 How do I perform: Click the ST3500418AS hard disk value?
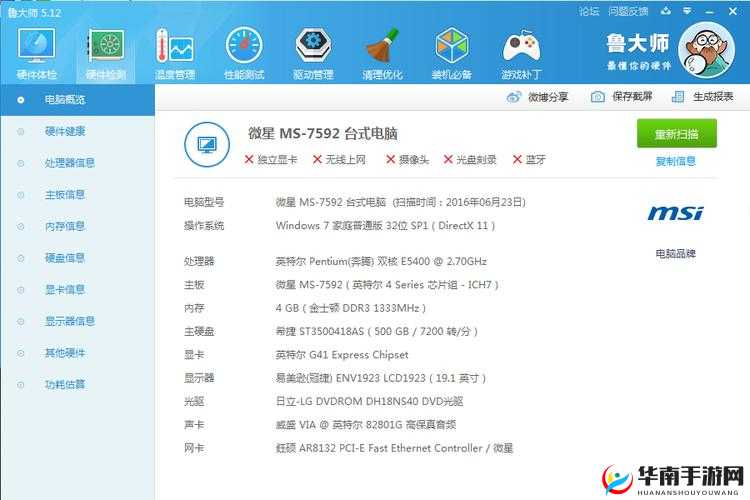click(x=376, y=331)
